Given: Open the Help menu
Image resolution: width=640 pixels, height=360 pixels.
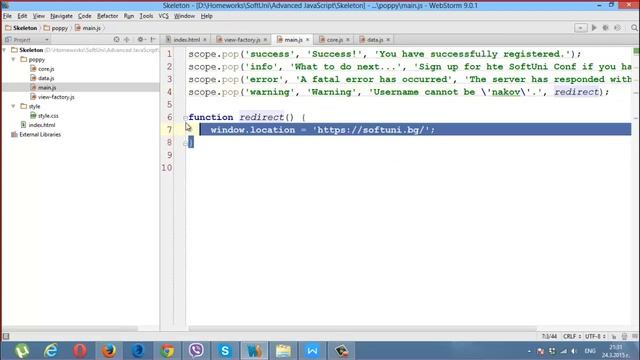Looking at the screenshot, I should point(207,16).
